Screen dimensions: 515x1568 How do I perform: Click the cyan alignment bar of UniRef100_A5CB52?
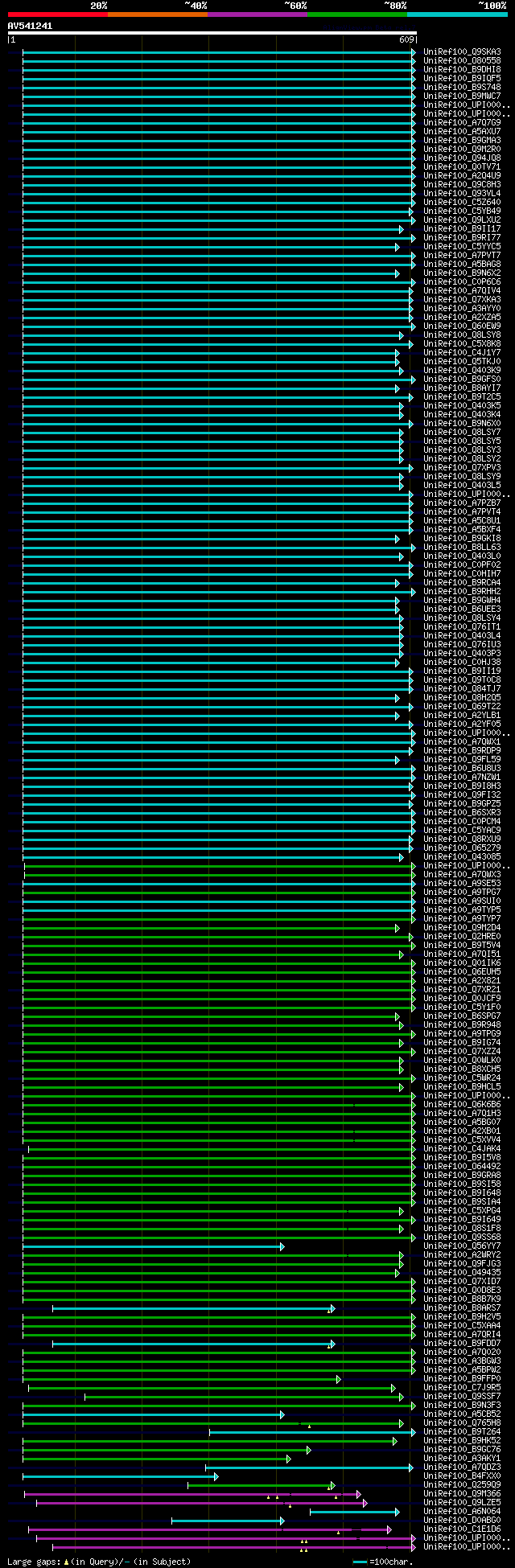coord(153,1414)
